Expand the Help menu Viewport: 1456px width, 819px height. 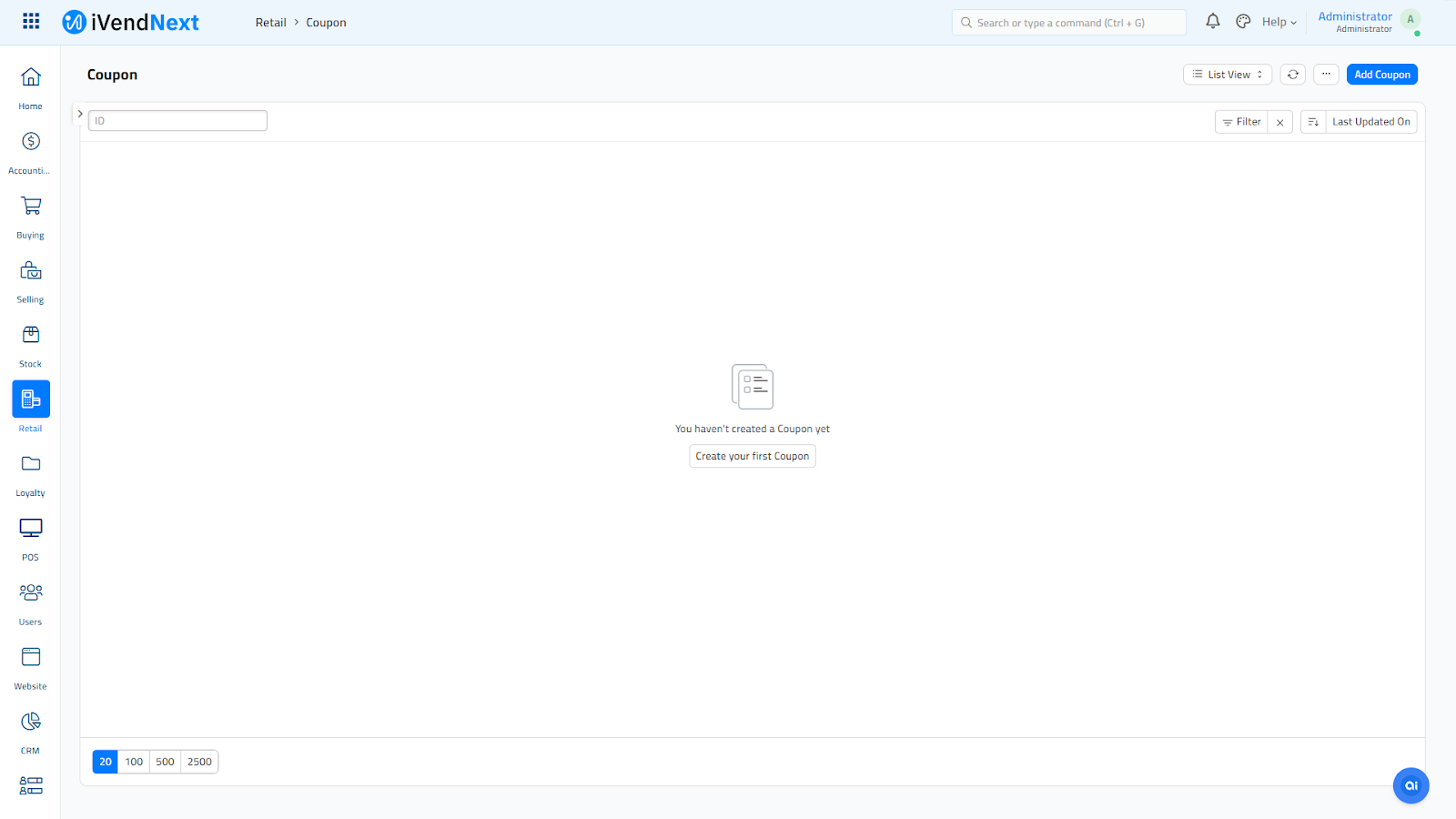point(1279,23)
